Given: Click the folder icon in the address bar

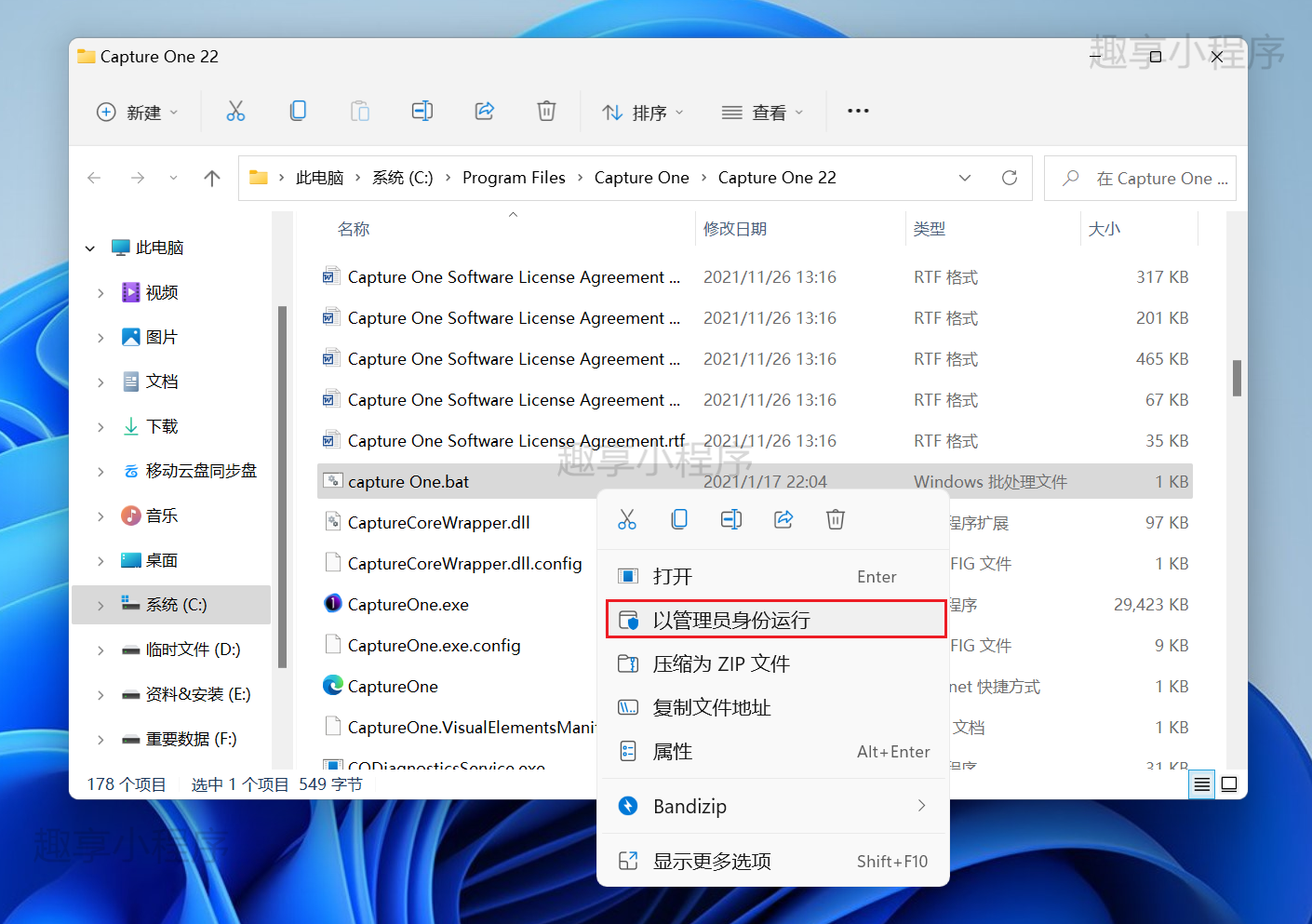Looking at the screenshot, I should coord(259,178).
